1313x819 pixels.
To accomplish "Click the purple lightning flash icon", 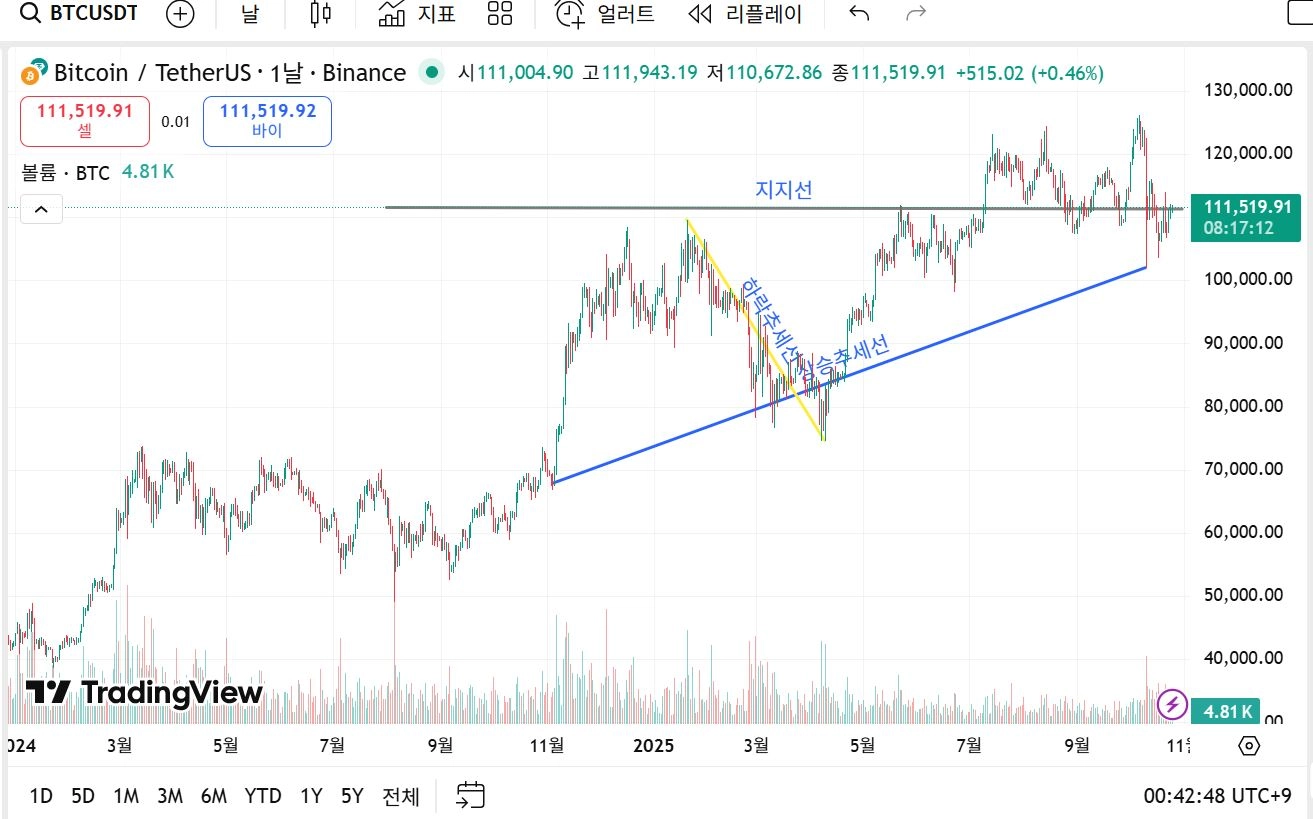I will 1172,704.
